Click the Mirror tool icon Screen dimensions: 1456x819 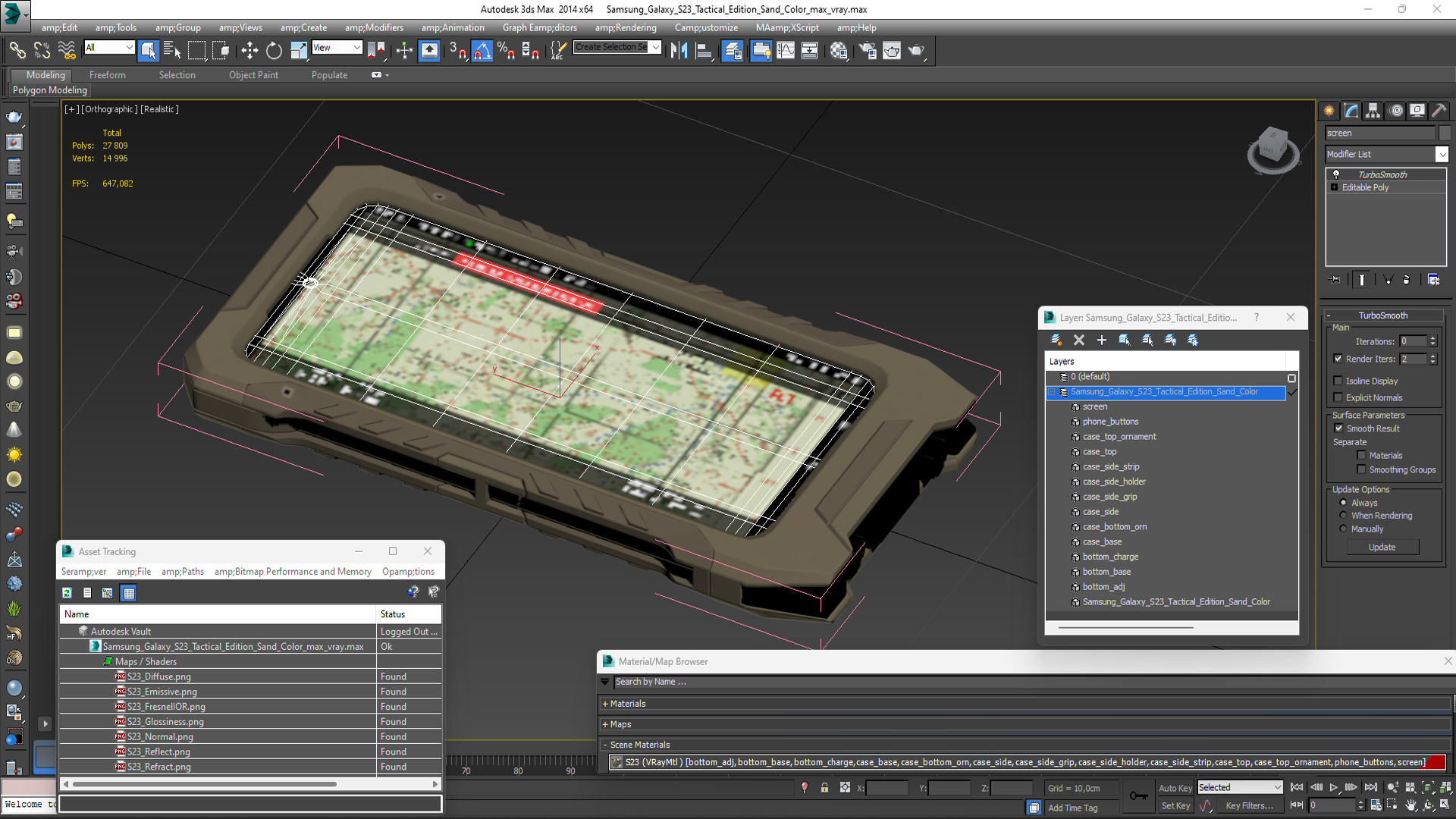click(x=679, y=51)
